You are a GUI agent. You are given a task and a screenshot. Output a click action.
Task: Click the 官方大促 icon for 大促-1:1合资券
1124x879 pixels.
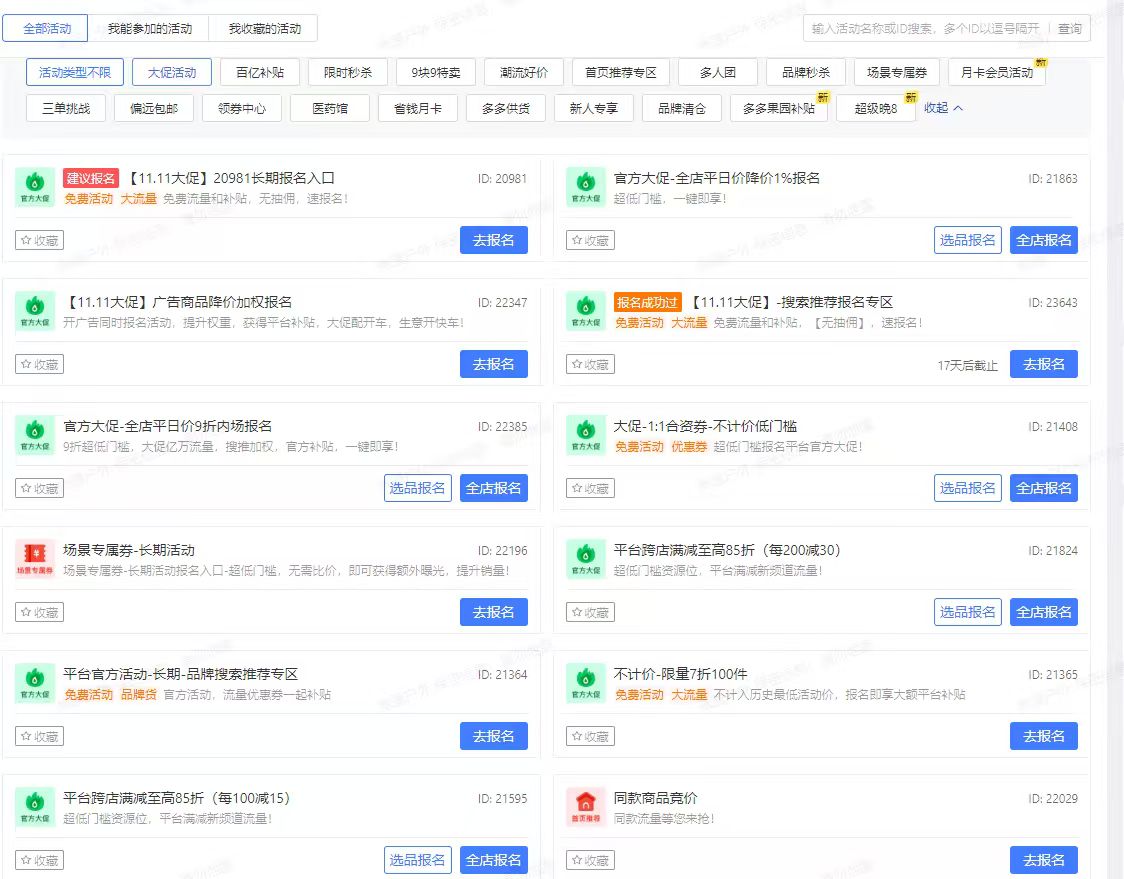point(586,435)
